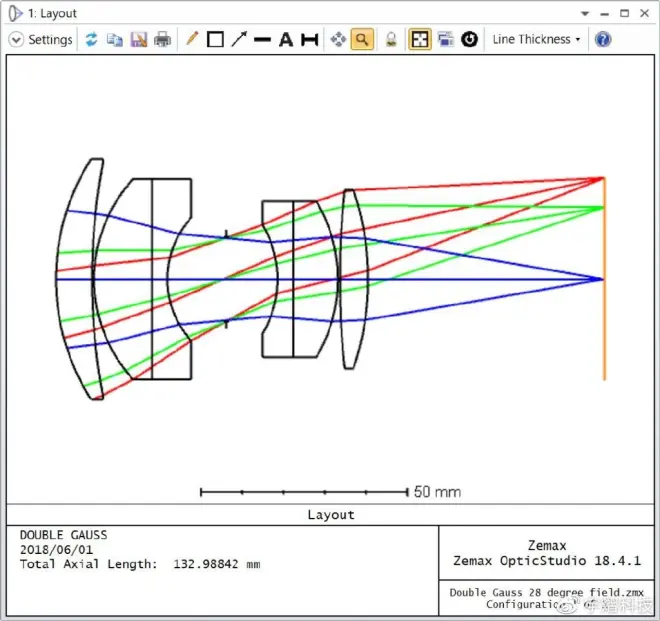Click the 'DOUBLE GAUSS' title text
Screen dimensions: 660x621
tap(64, 535)
